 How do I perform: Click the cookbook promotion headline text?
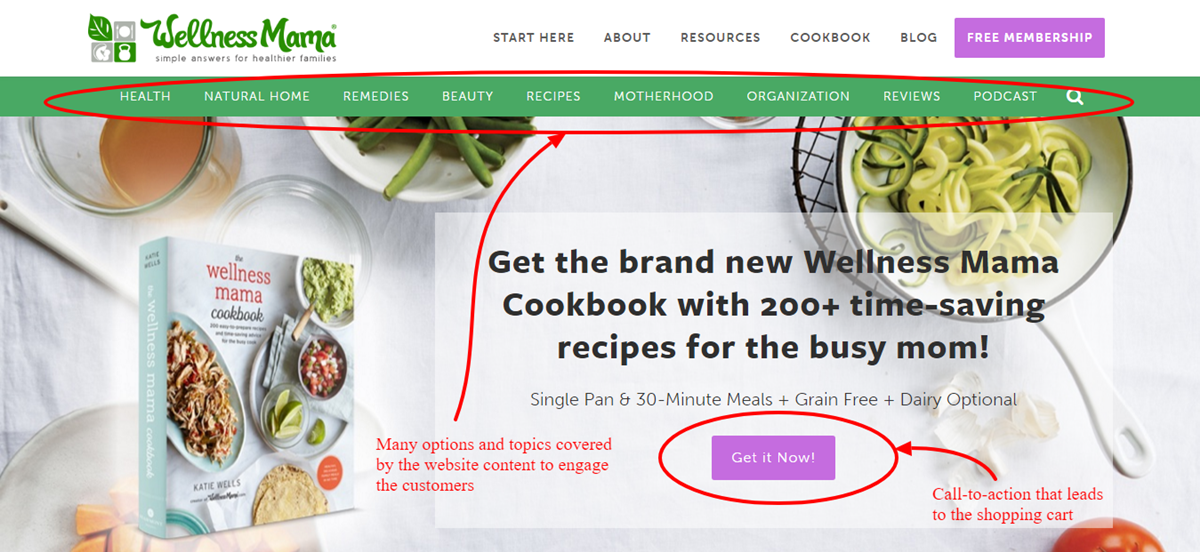(773, 305)
